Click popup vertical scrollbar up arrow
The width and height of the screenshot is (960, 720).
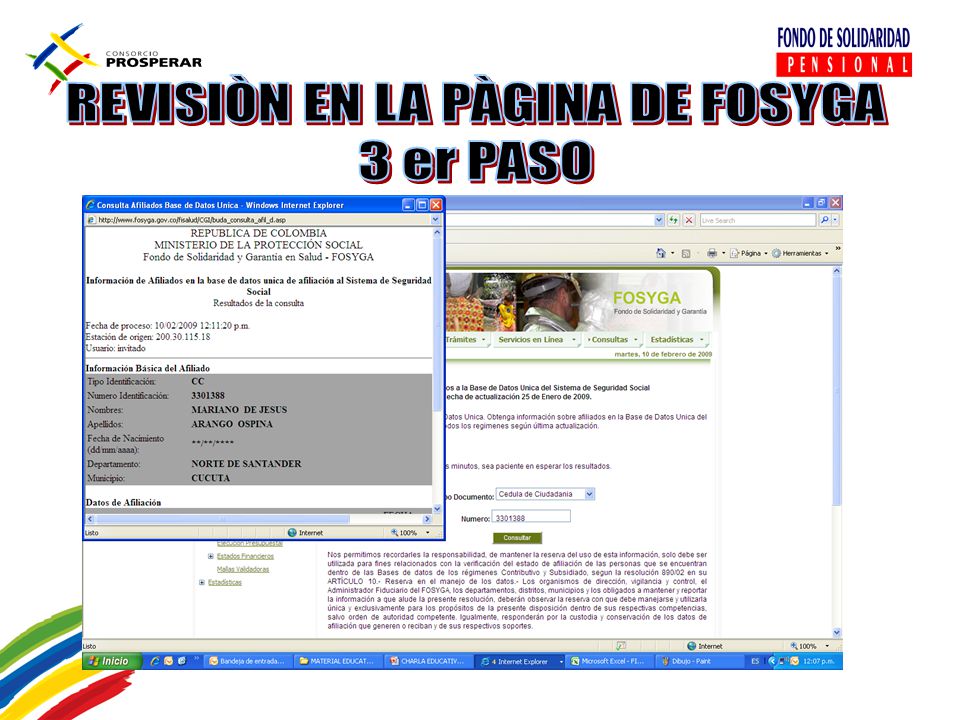437,233
